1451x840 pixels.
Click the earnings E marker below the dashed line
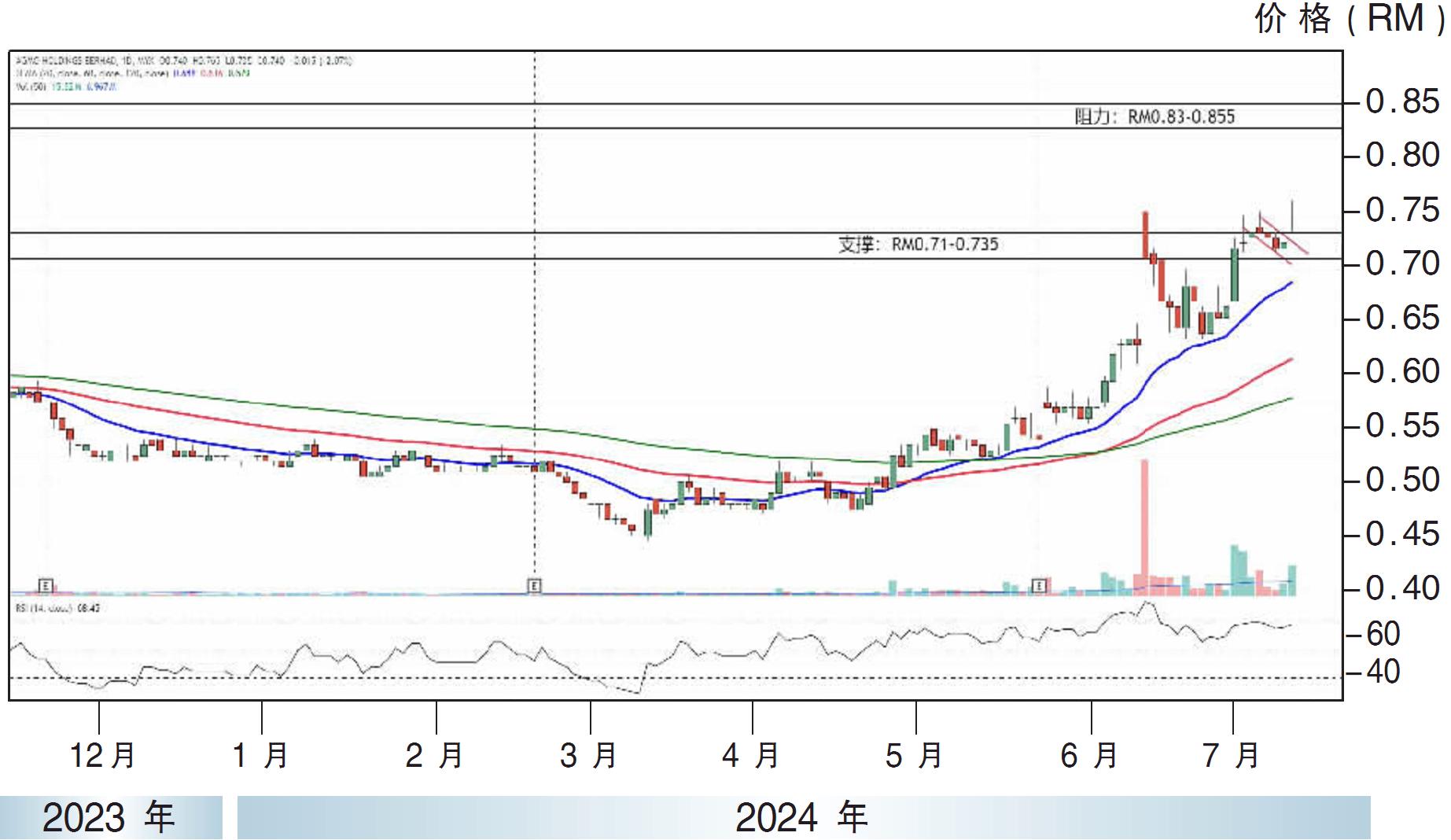point(534,585)
